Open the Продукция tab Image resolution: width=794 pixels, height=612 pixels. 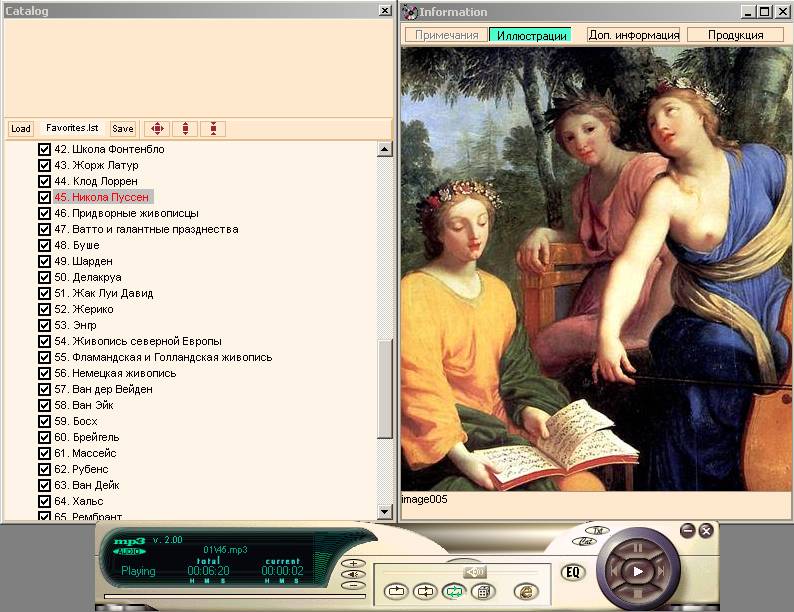tap(735, 35)
